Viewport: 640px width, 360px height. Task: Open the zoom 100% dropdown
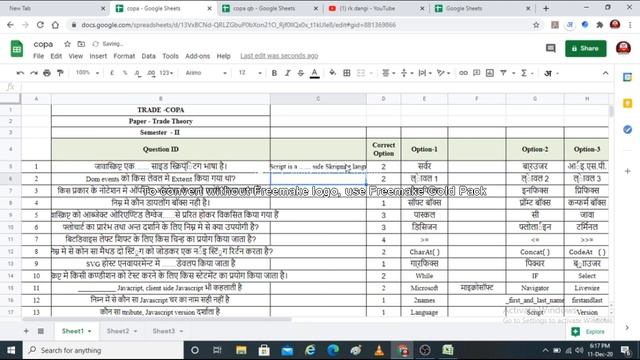87,73
